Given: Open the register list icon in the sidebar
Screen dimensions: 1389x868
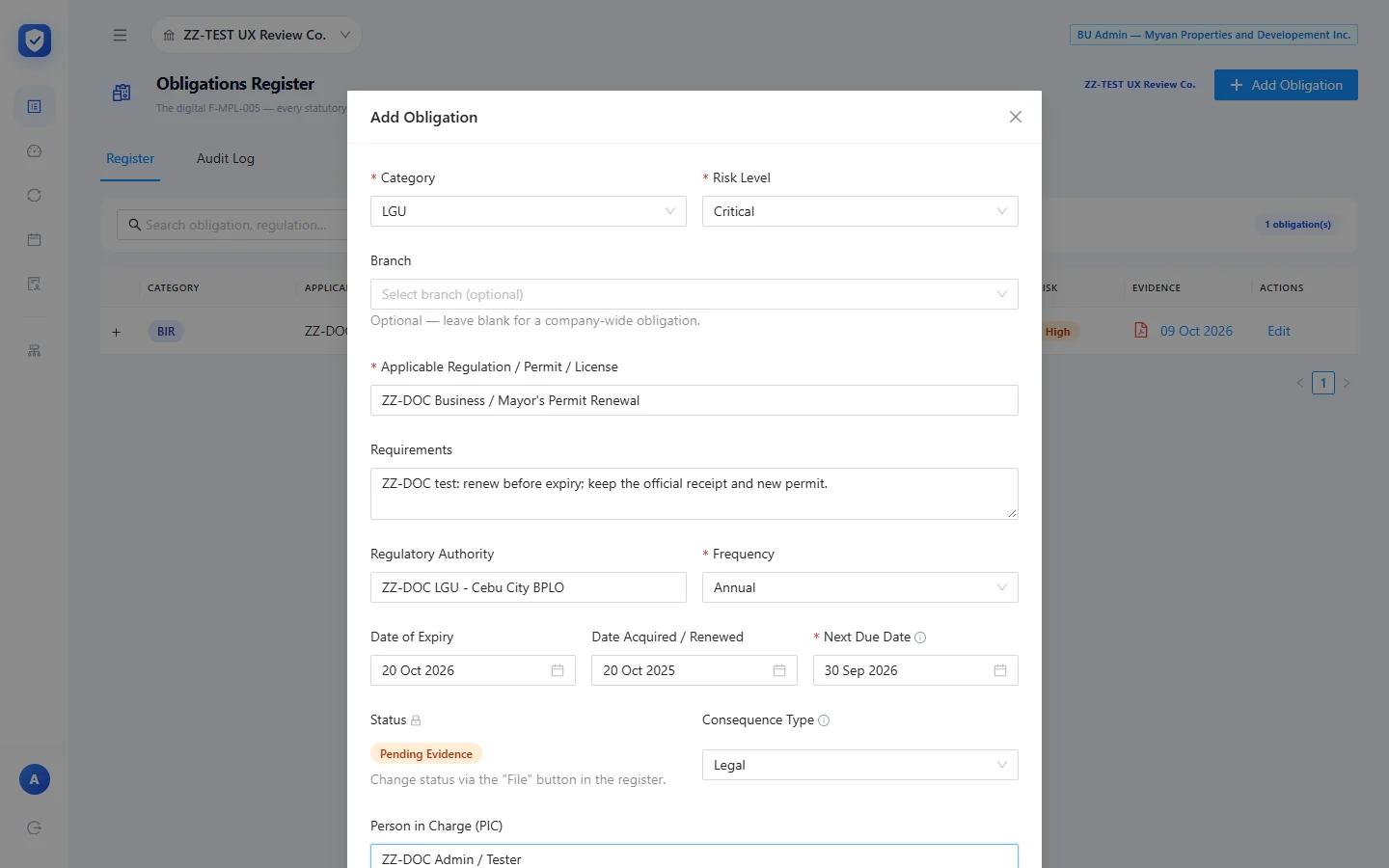Looking at the screenshot, I should tap(35, 106).
